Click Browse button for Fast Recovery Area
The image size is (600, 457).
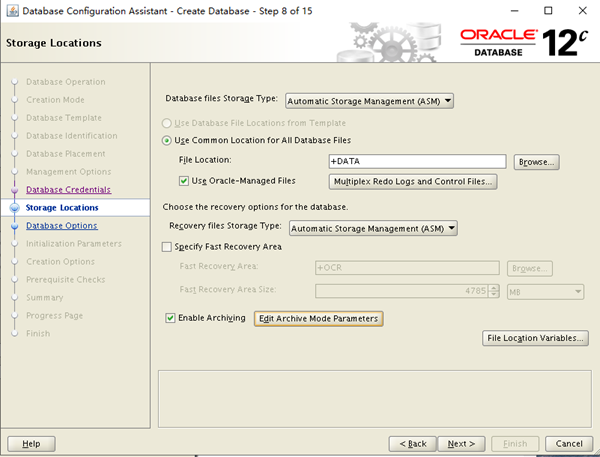click(530, 269)
